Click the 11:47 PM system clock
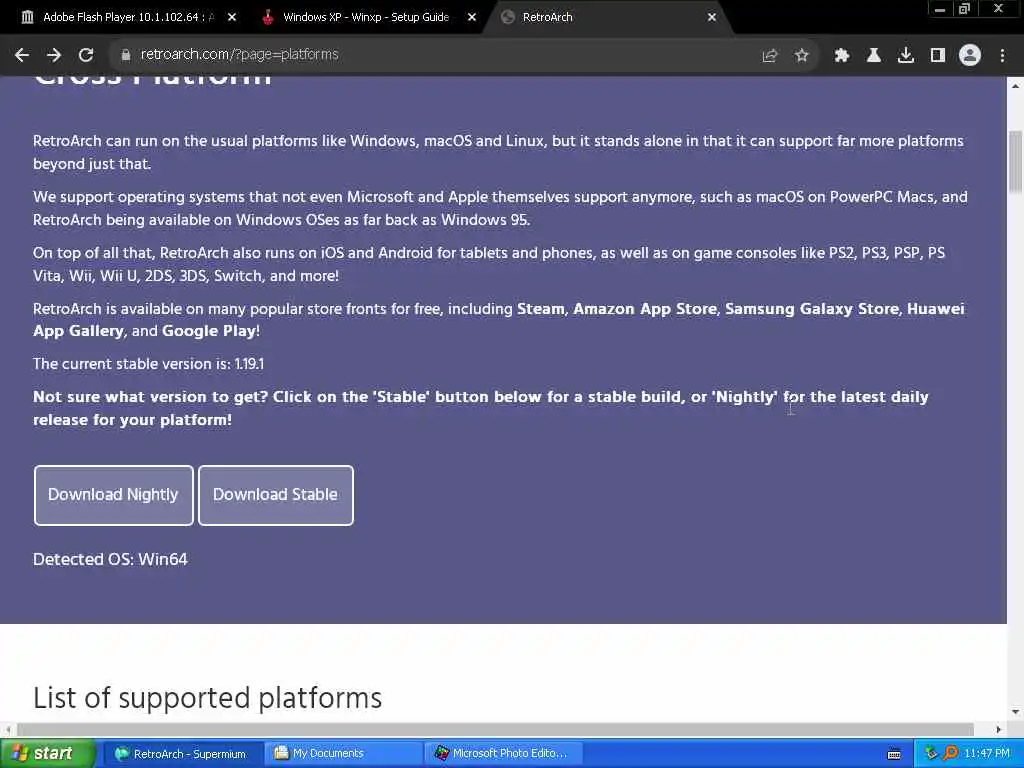1024x768 pixels. point(987,754)
